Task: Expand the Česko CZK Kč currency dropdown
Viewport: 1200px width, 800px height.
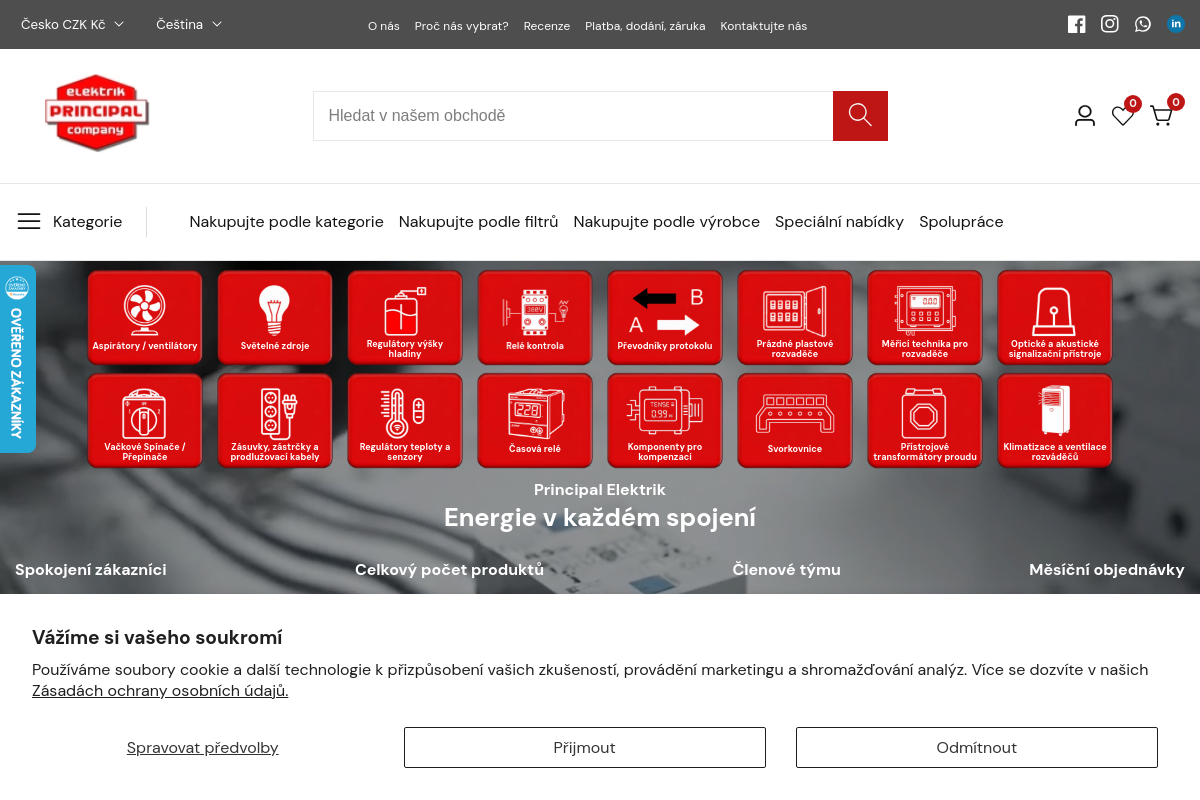Action: 72,25
